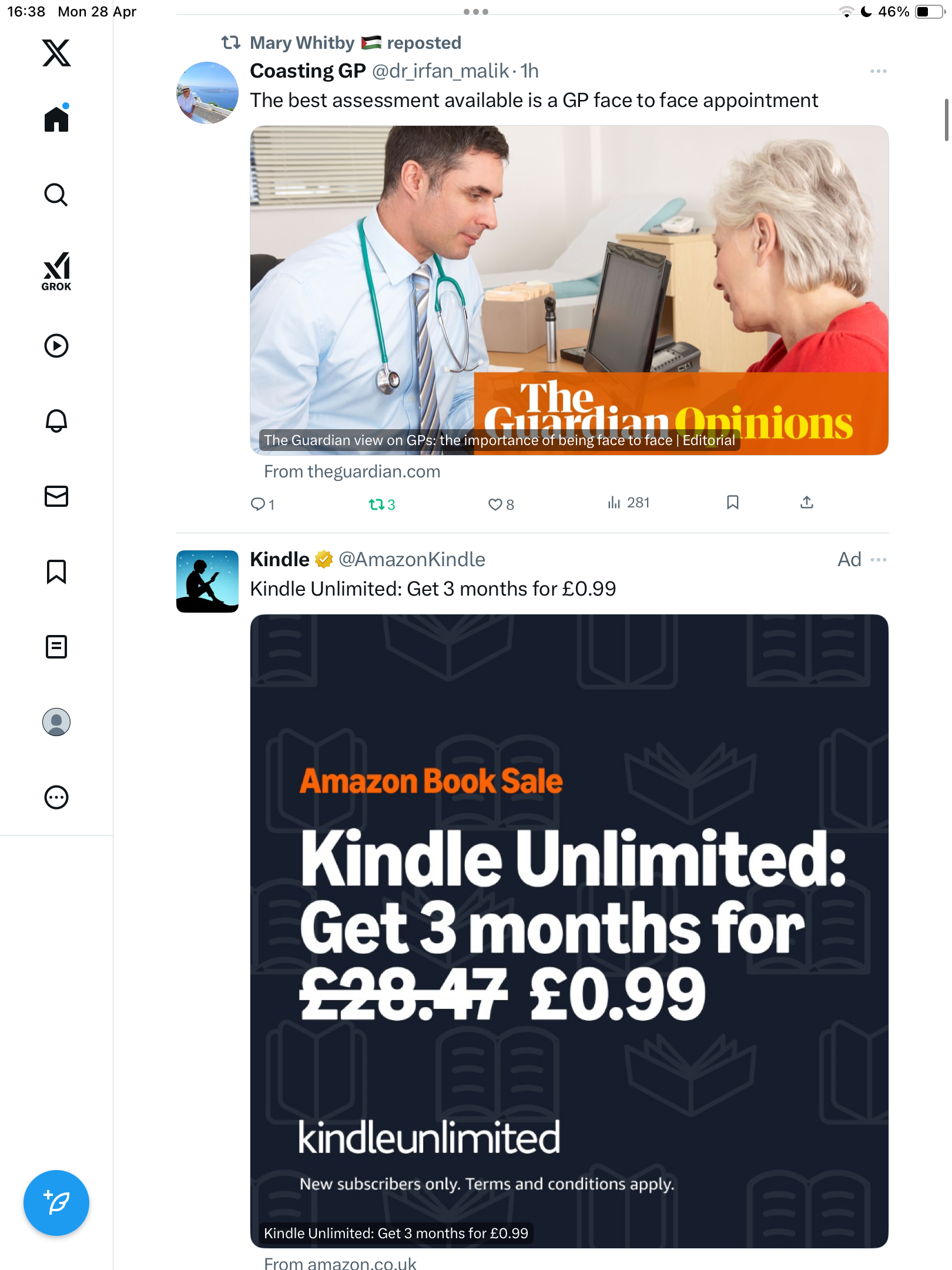Bookmark the Coasting GP post

pyautogui.click(x=732, y=502)
